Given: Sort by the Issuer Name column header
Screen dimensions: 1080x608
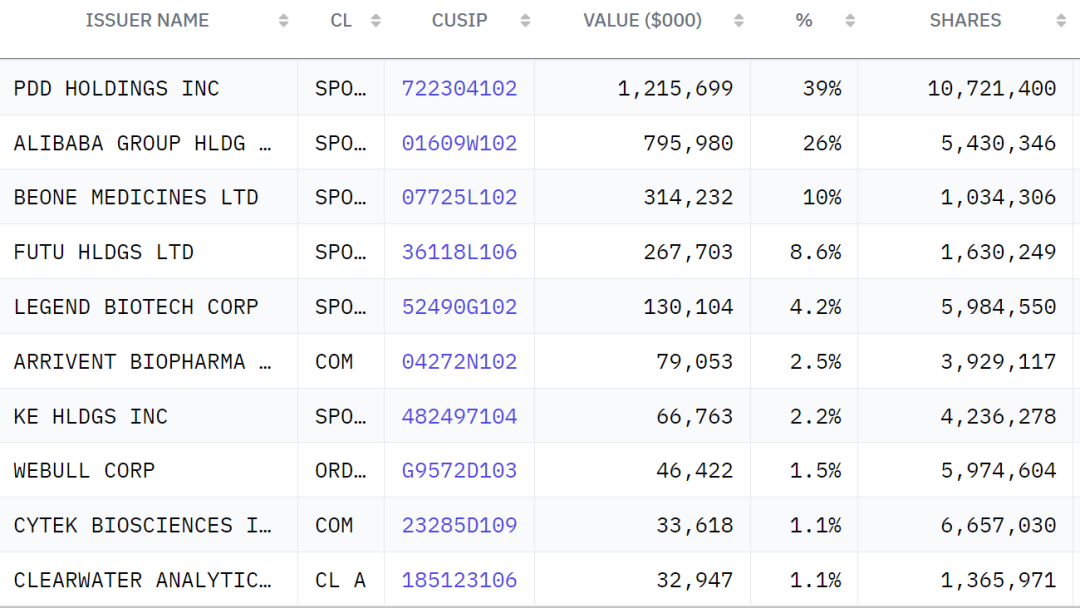Looking at the screenshot, I should [147, 21].
